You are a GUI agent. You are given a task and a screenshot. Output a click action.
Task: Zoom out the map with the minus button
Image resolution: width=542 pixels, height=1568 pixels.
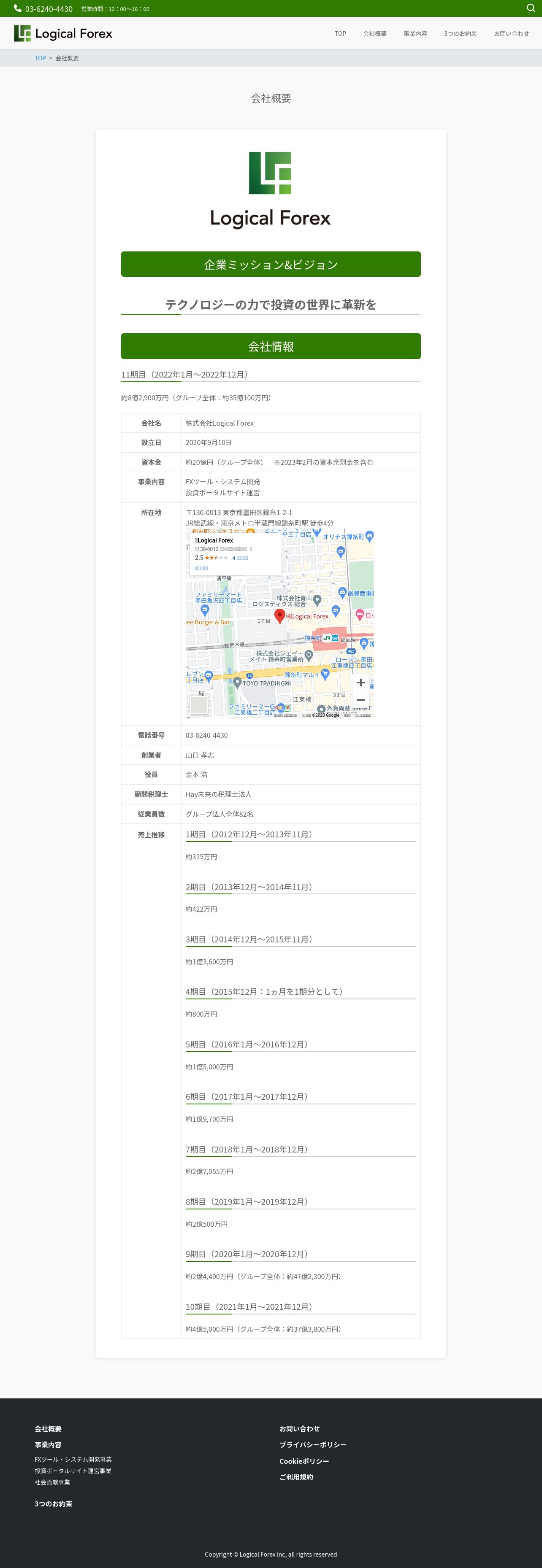360,700
